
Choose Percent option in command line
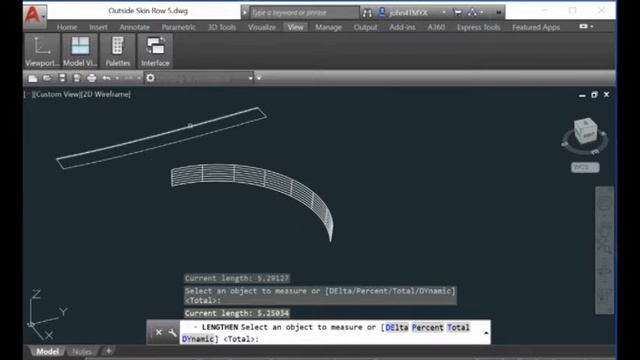coord(427,327)
